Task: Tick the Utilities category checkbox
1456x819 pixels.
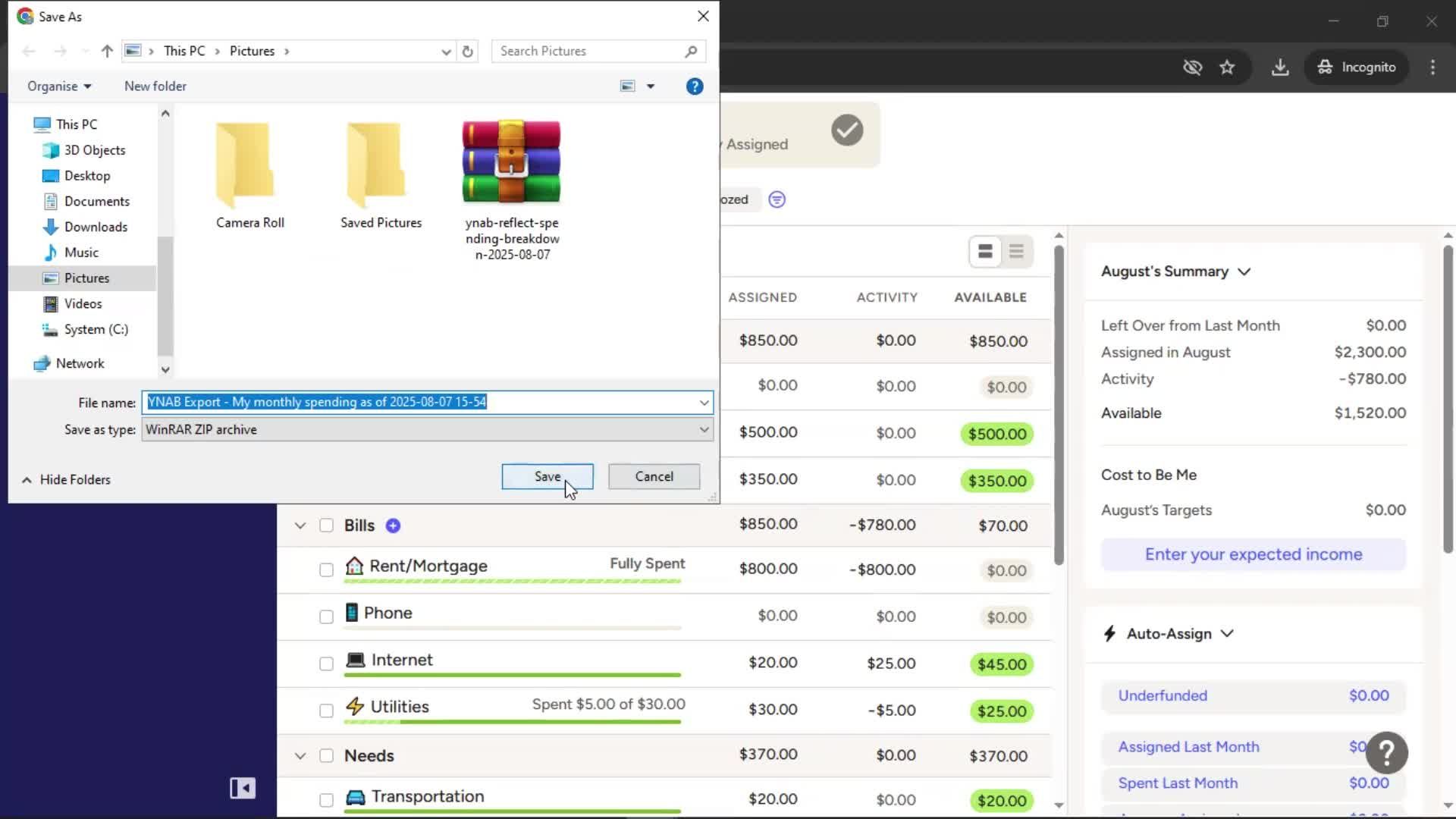Action: (326, 711)
